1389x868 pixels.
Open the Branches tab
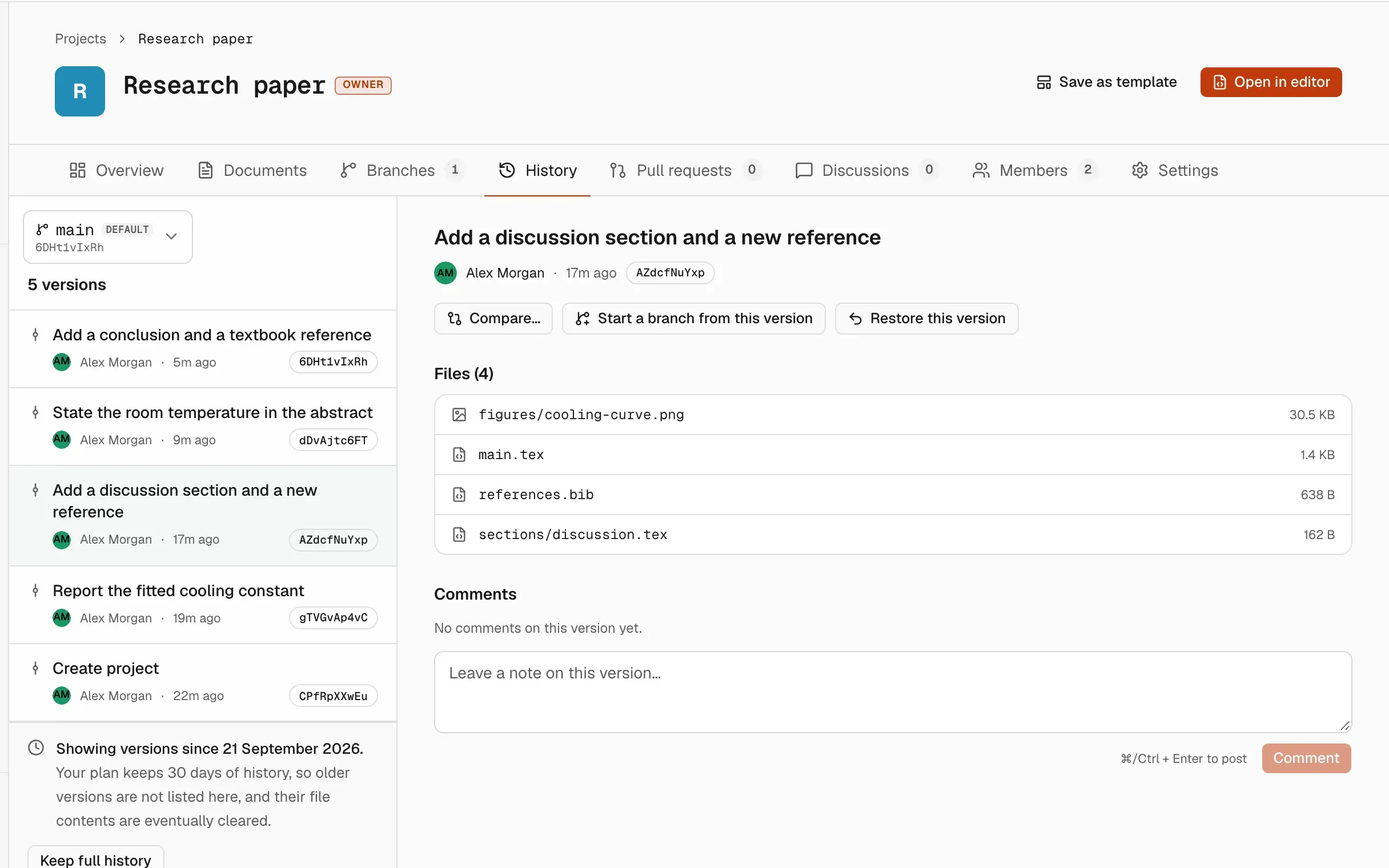[x=402, y=171]
